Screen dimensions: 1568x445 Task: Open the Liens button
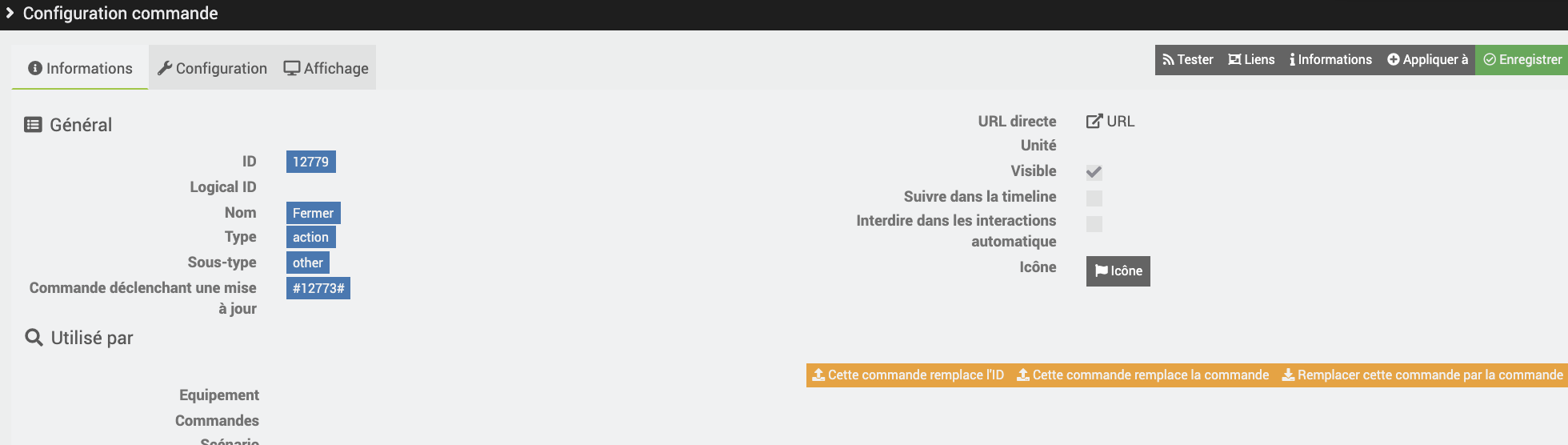(x=1251, y=60)
